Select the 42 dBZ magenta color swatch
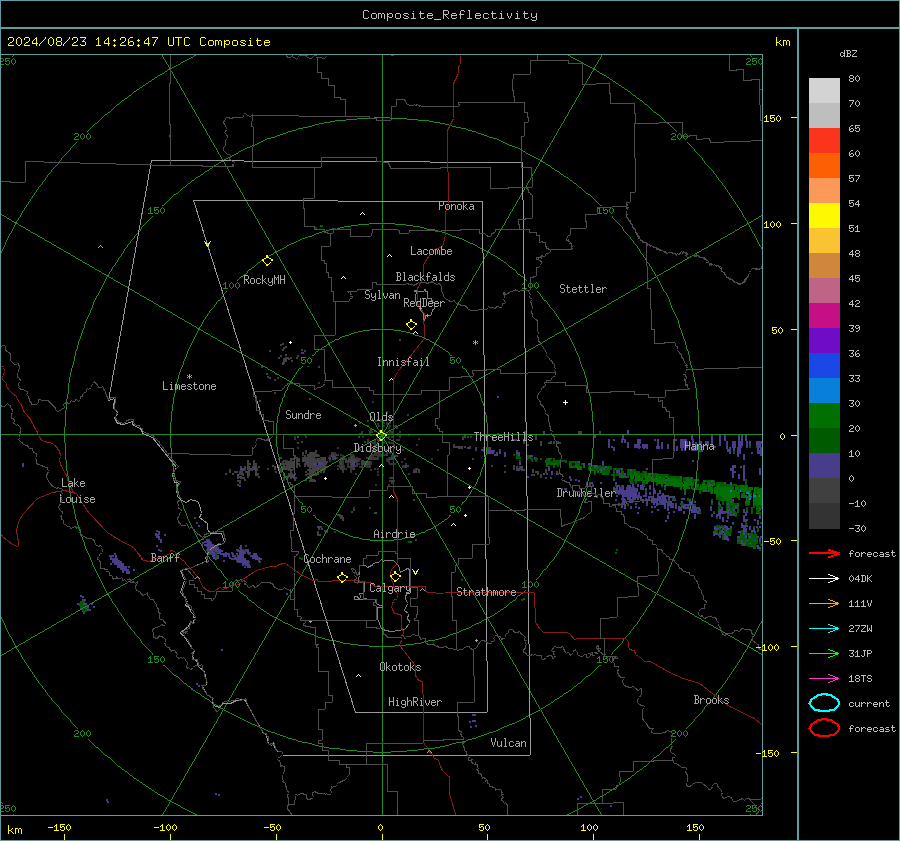 tap(824, 316)
